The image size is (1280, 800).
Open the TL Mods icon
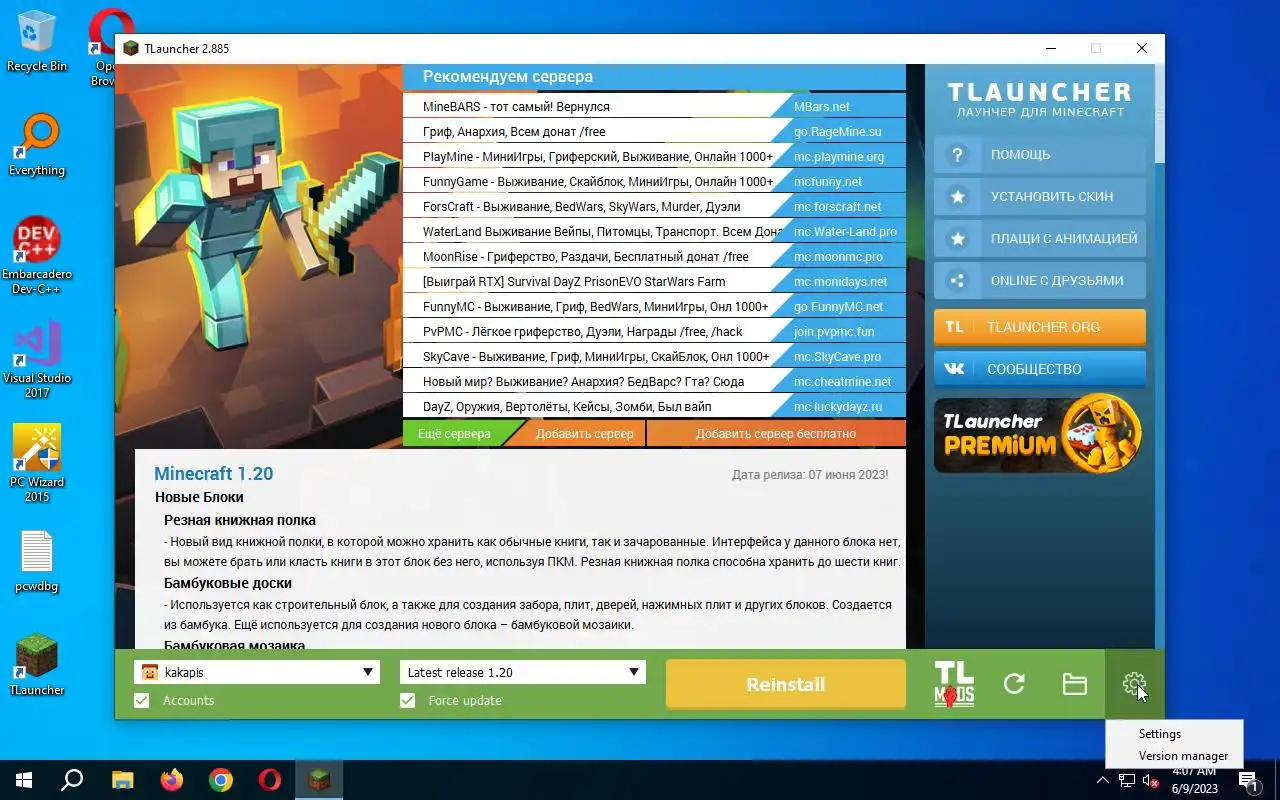point(954,684)
